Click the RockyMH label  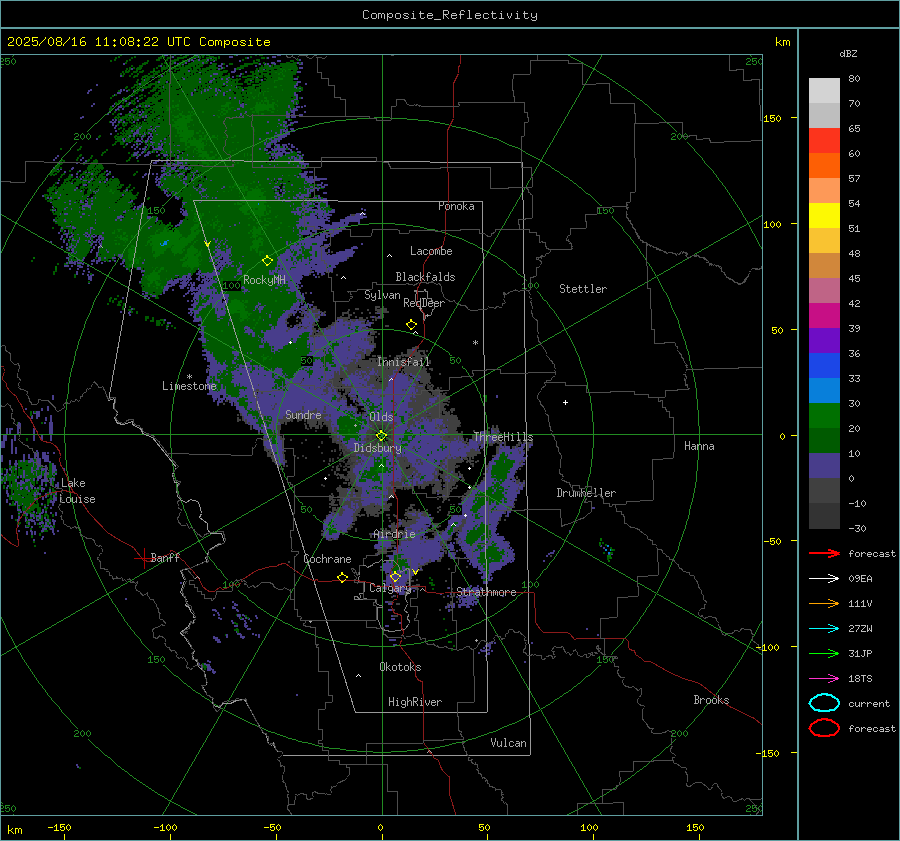(264, 280)
